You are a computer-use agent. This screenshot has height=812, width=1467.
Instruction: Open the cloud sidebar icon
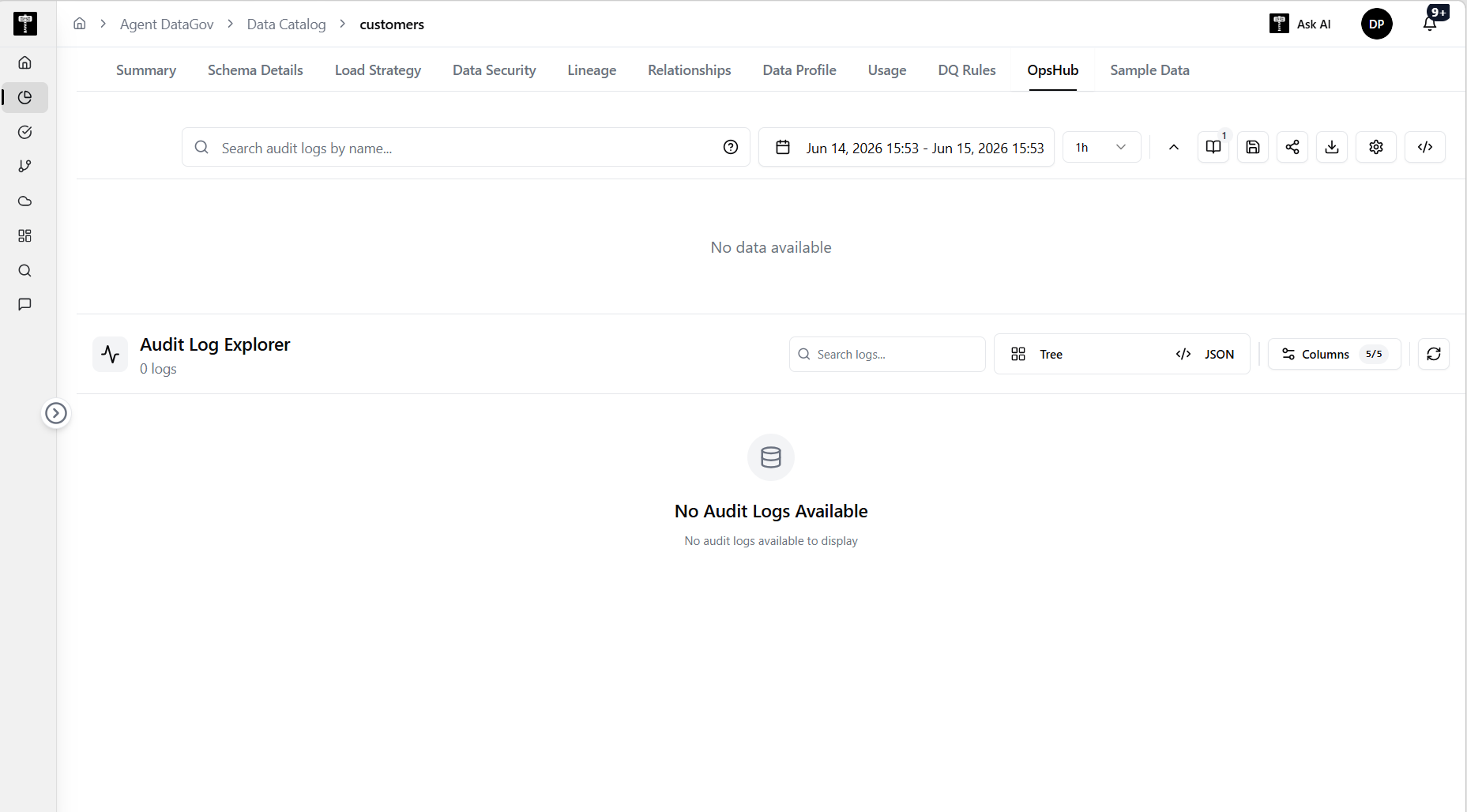(25, 201)
